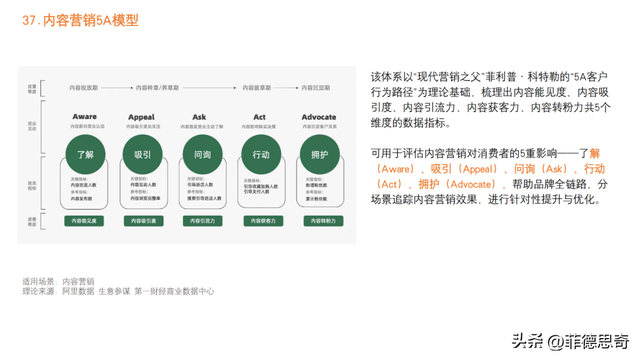
Task: Click the 'Ask' heading
Action: (199, 117)
